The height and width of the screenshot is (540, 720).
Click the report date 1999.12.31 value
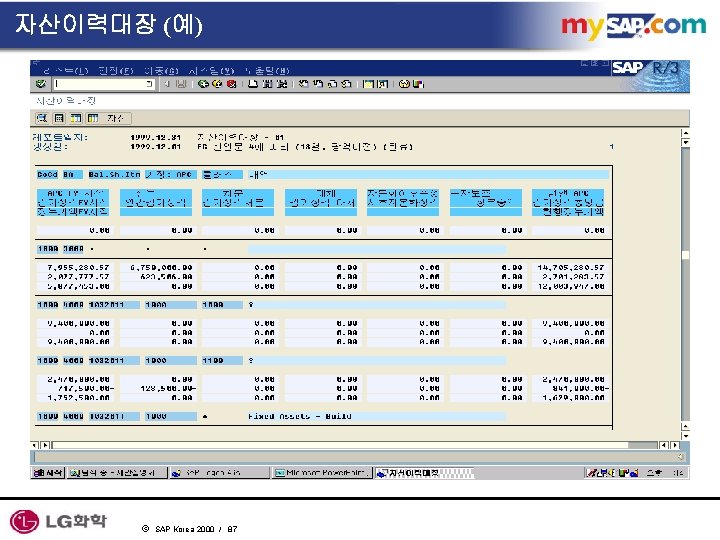pos(156,137)
